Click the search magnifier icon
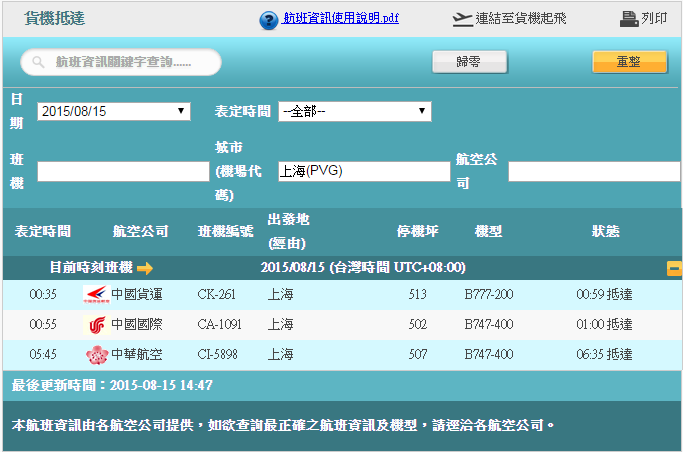This screenshot has height=452, width=683. tap(38, 62)
